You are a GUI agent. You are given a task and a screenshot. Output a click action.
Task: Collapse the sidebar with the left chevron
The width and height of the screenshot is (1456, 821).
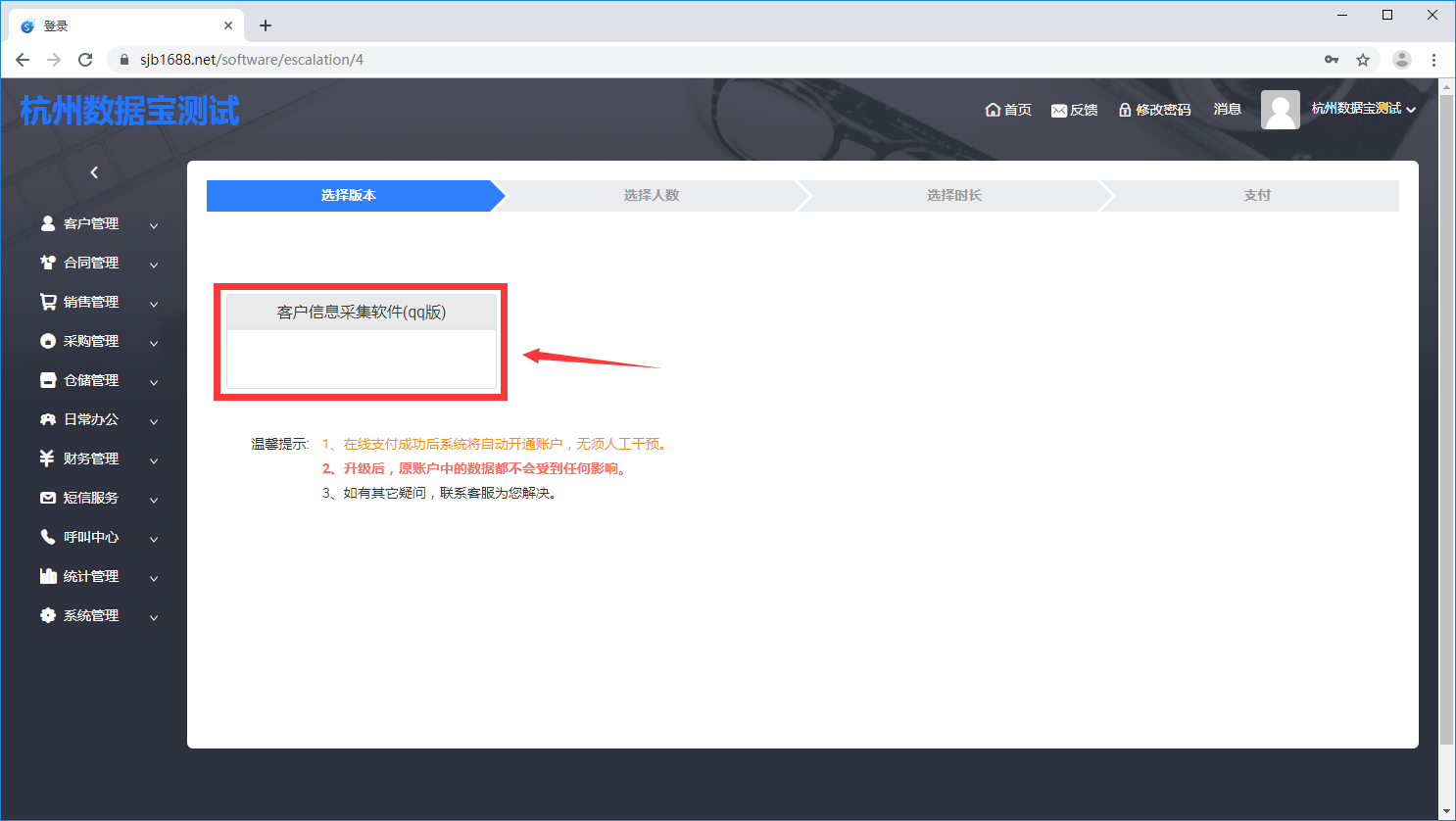94,172
